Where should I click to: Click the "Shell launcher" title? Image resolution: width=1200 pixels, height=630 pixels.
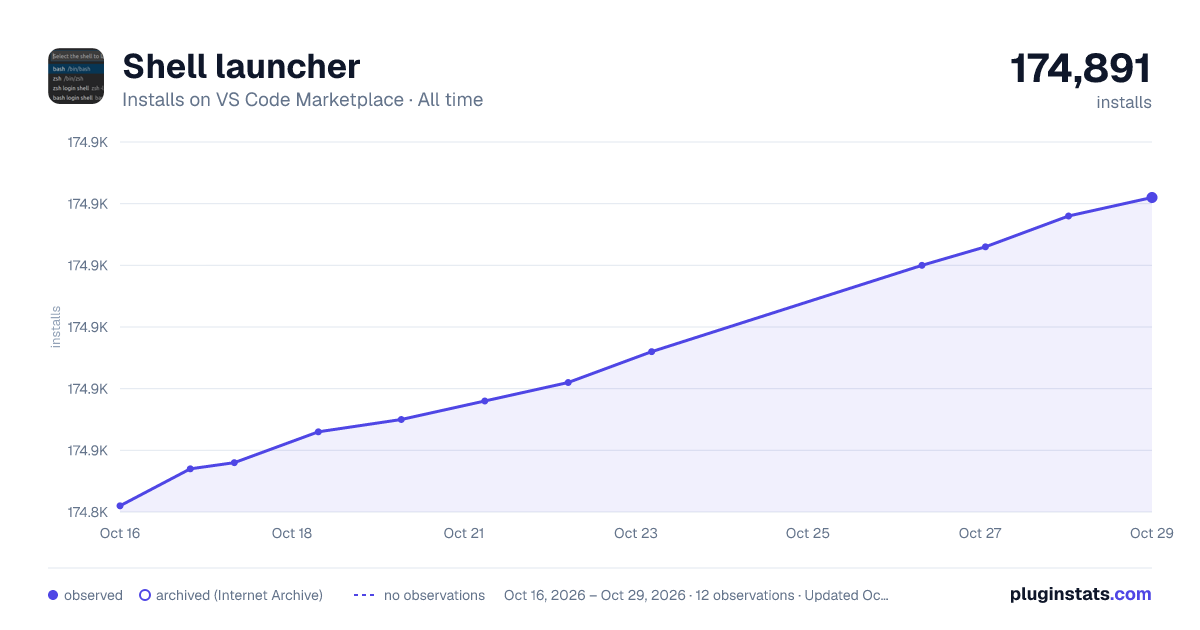pyautogui.click(x=241, y=67)
